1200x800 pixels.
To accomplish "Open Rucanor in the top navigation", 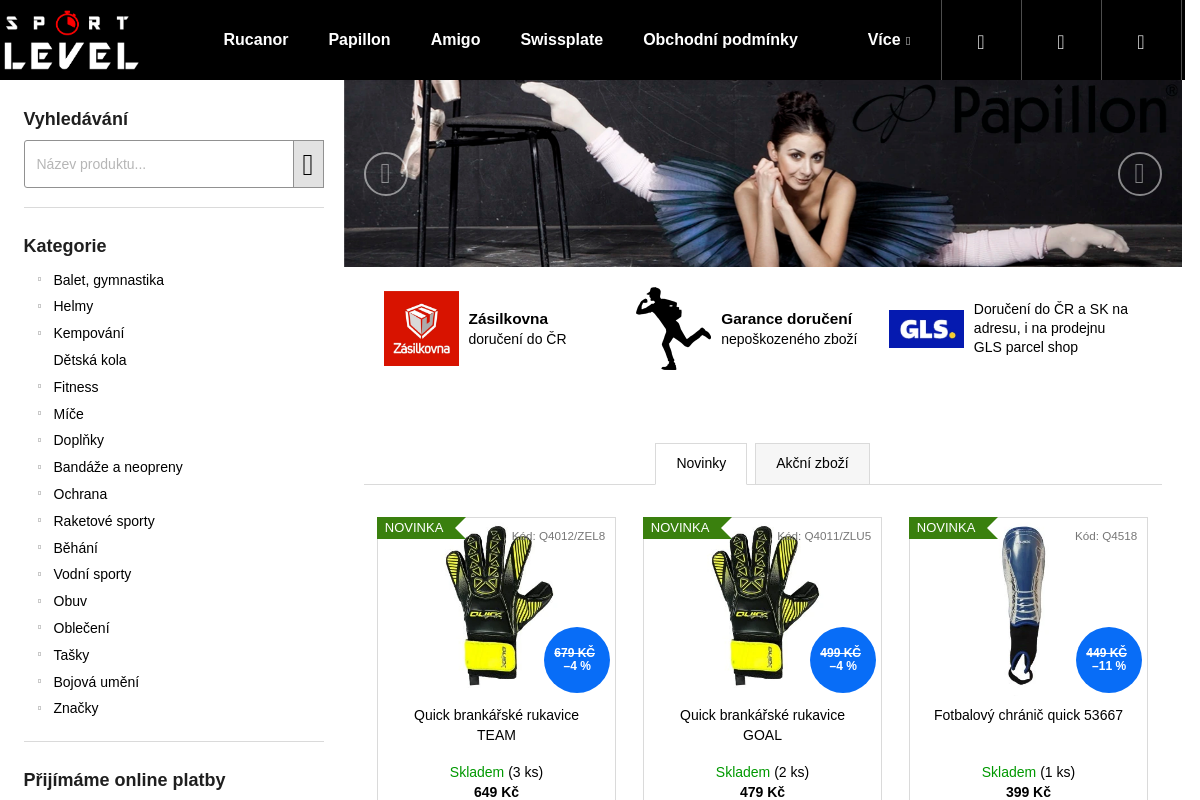I will (255, 40).
